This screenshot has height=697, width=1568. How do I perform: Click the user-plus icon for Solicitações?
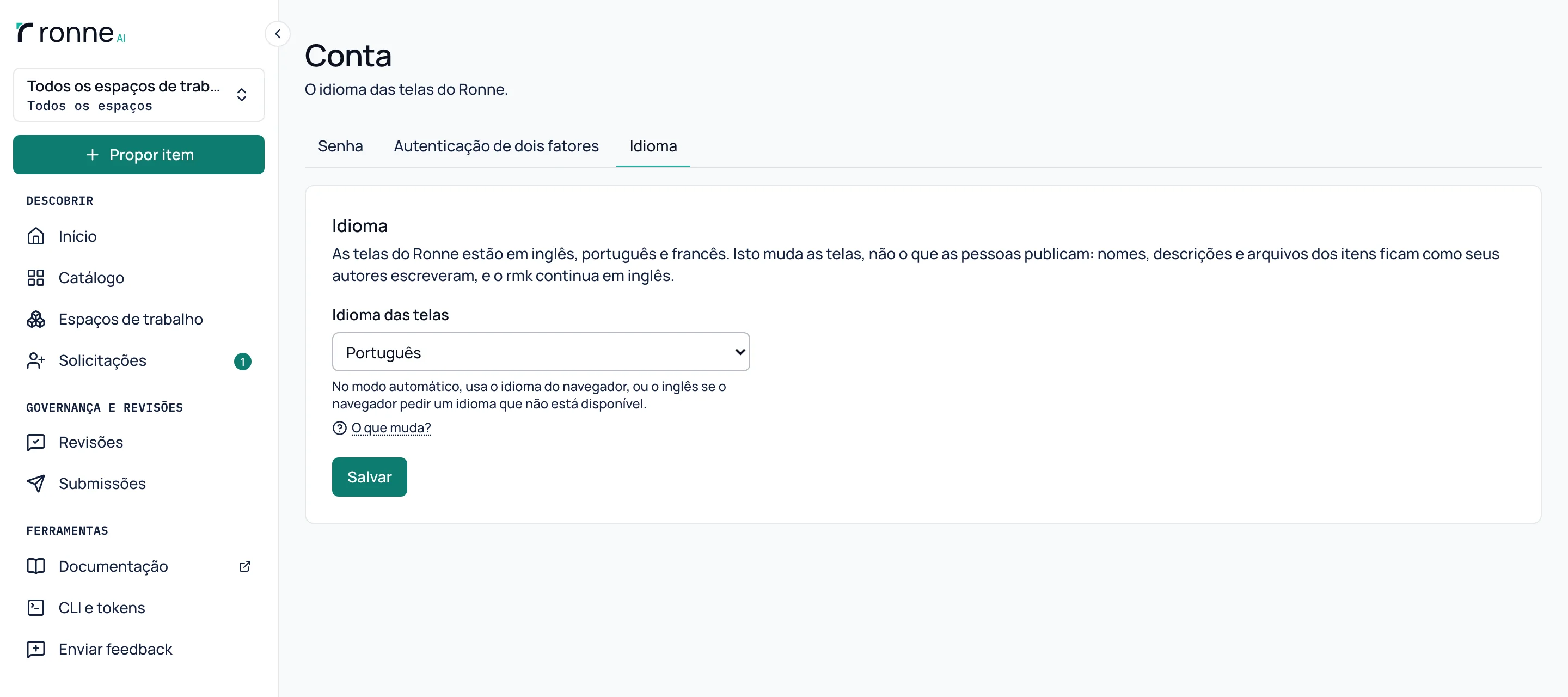pyautogui.click(x=36, y=360)
